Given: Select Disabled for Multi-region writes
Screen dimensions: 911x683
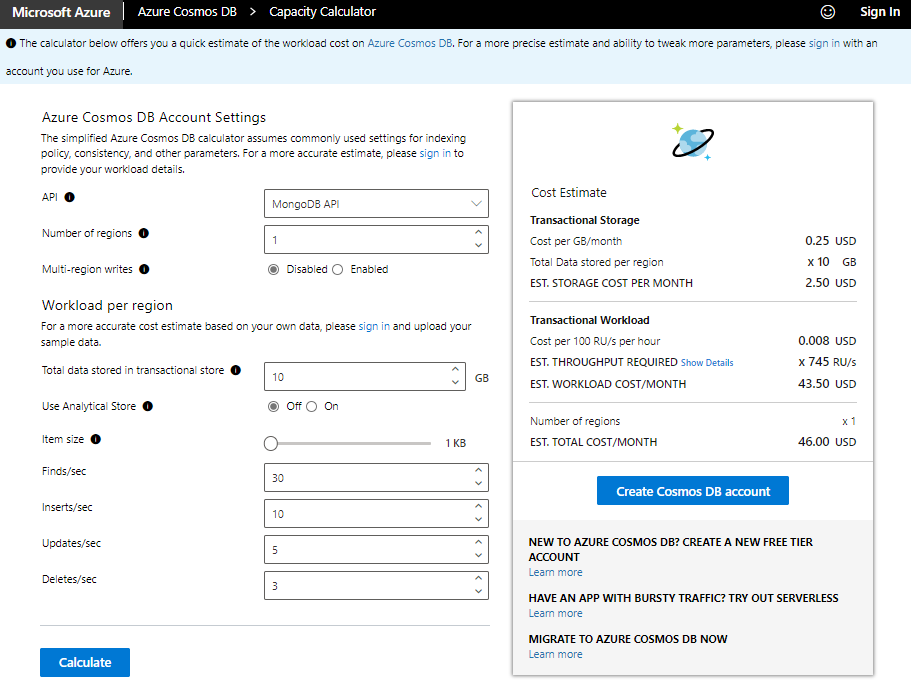Looking at the screenshot, I should [x=272, y=269].
